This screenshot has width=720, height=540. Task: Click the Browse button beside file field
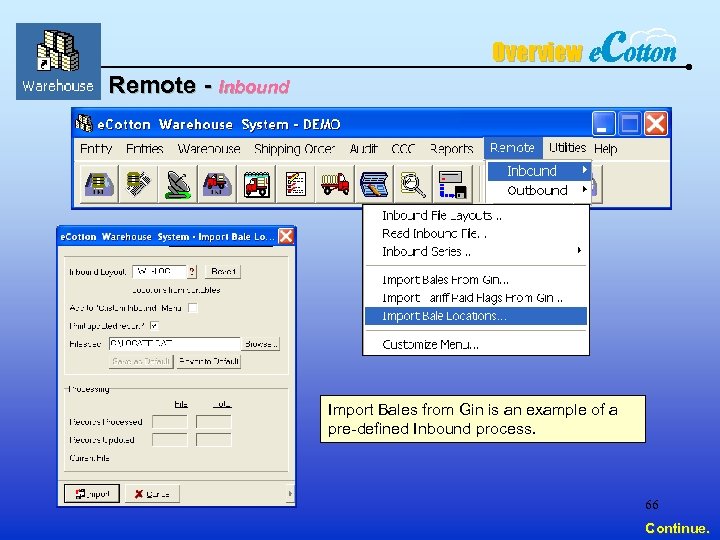(261, 344)
